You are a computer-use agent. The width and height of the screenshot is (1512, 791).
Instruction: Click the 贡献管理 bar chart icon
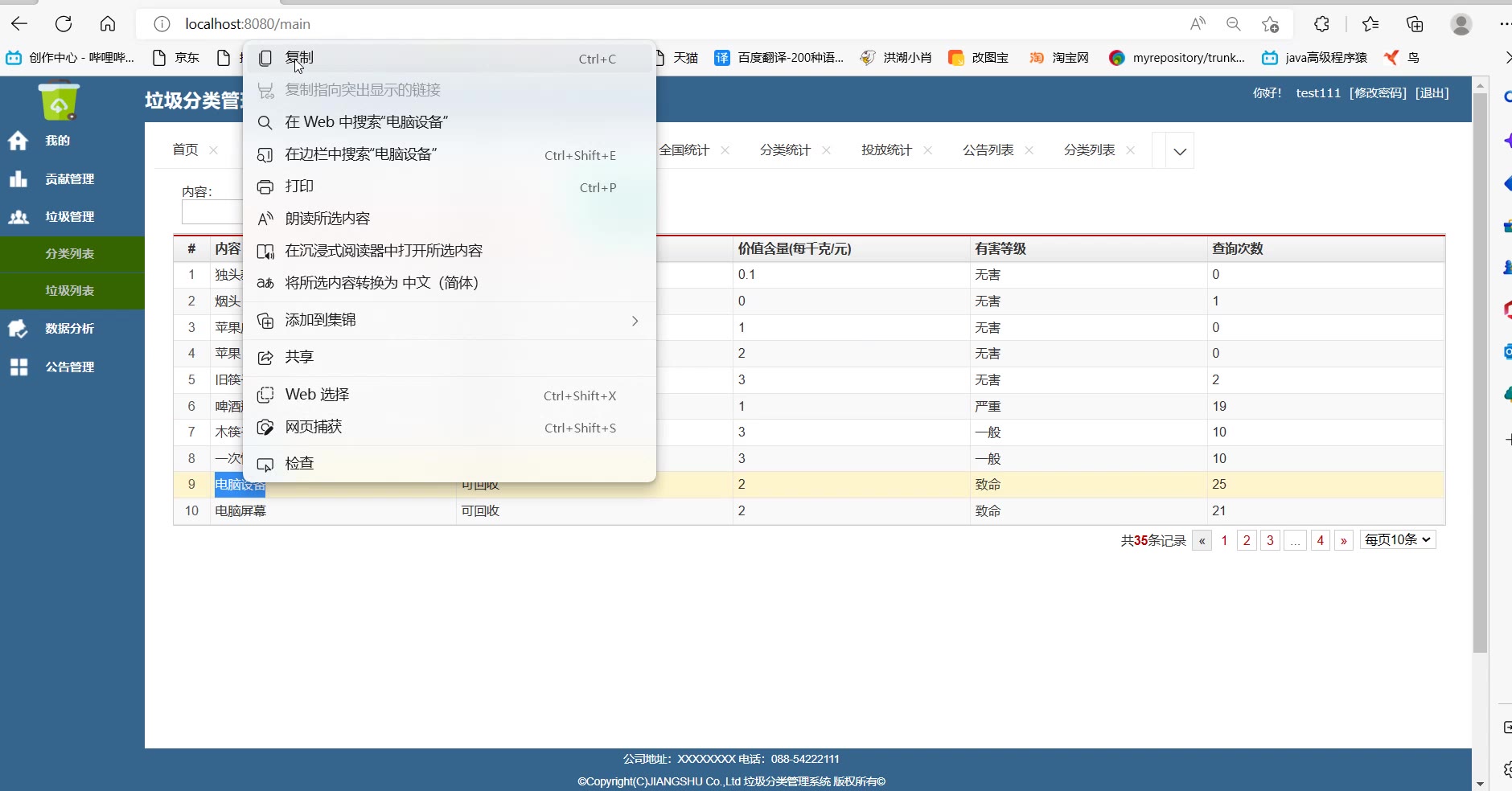(18, 178)
